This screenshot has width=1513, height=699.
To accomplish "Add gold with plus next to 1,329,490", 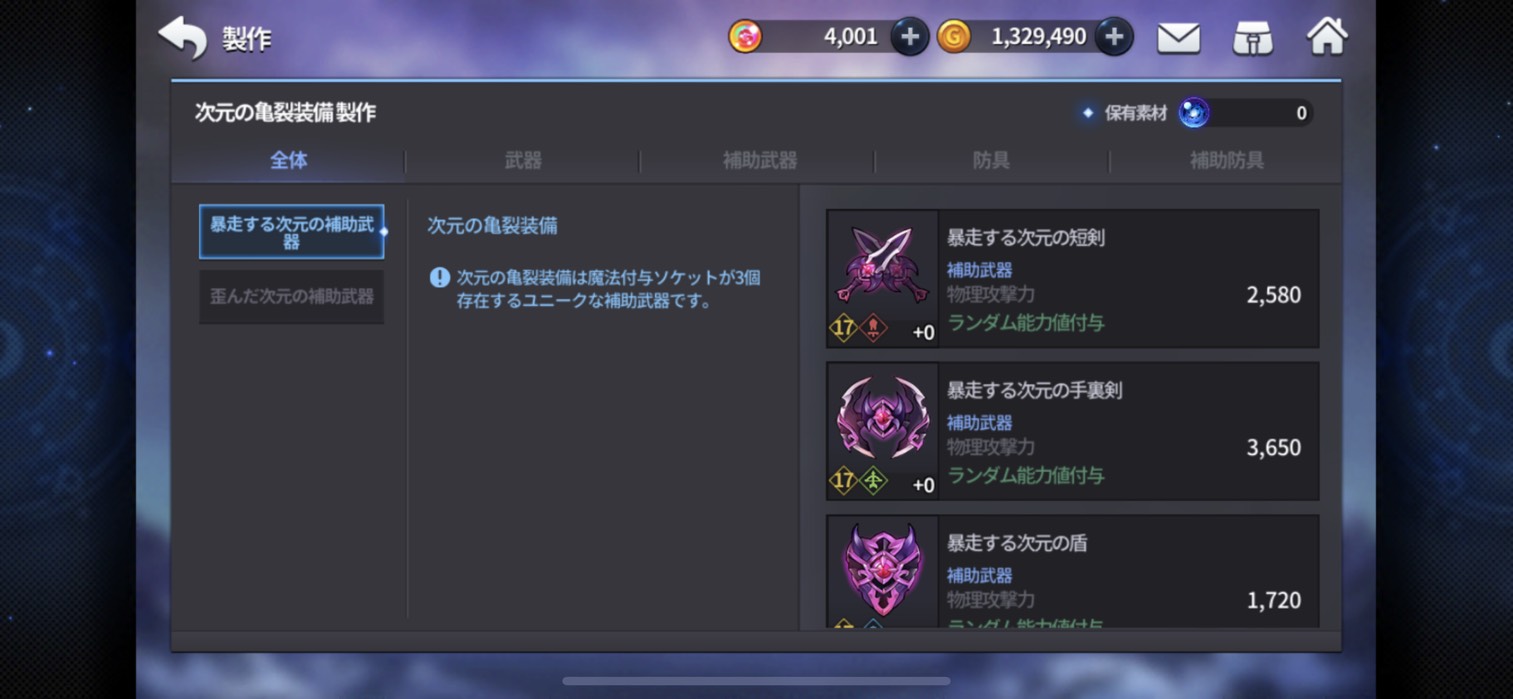I will [x=1114, y=37].
